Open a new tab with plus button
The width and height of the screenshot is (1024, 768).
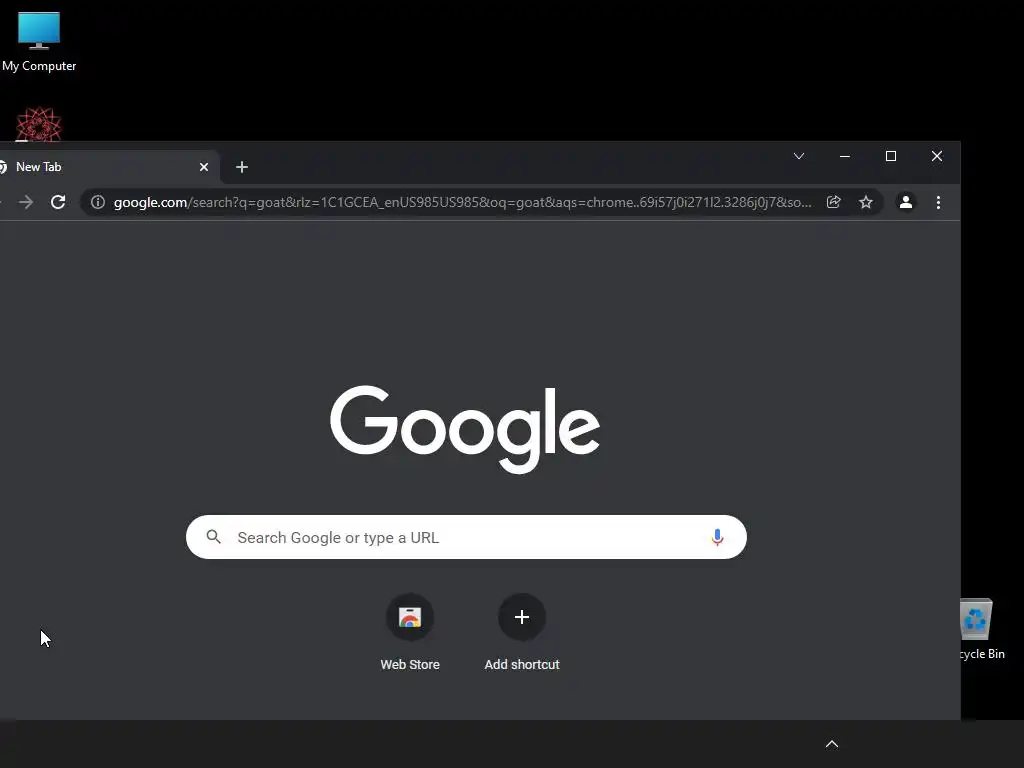(242, 167)
